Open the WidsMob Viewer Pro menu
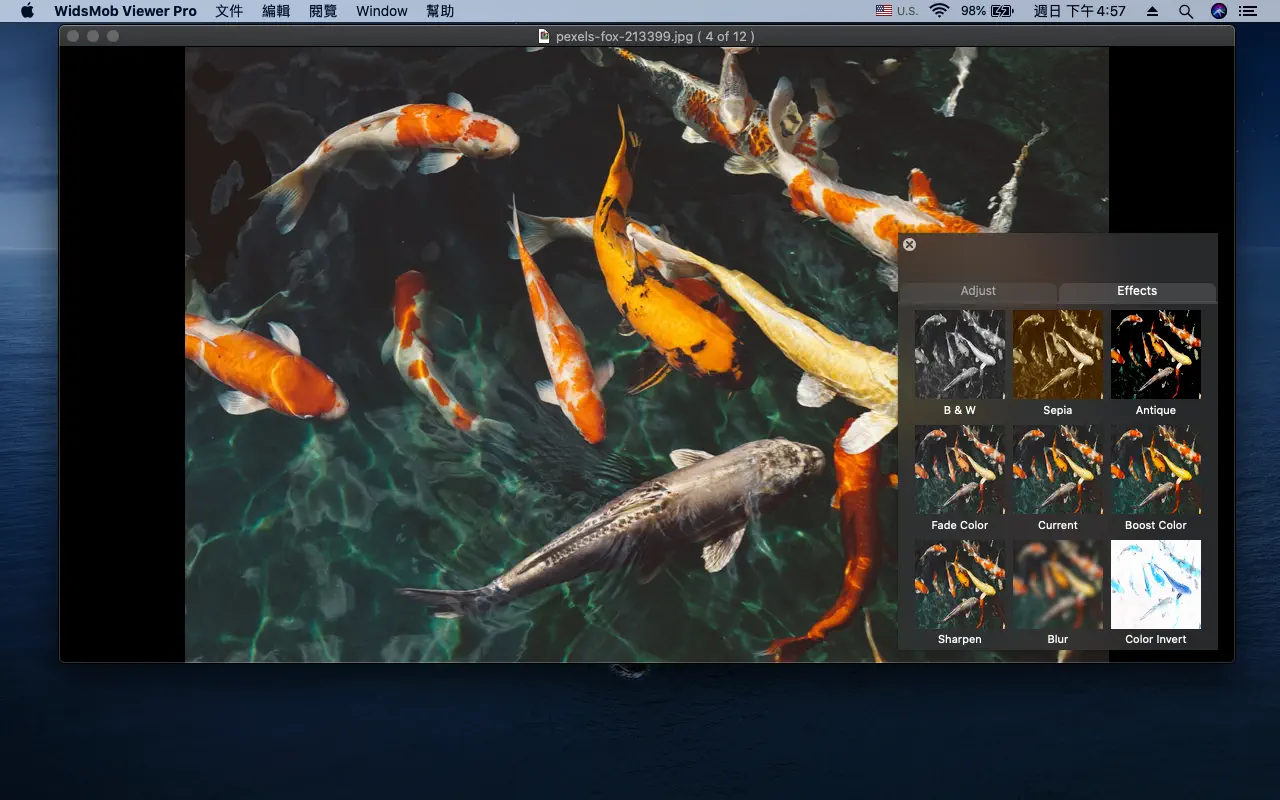 point(125,11)
